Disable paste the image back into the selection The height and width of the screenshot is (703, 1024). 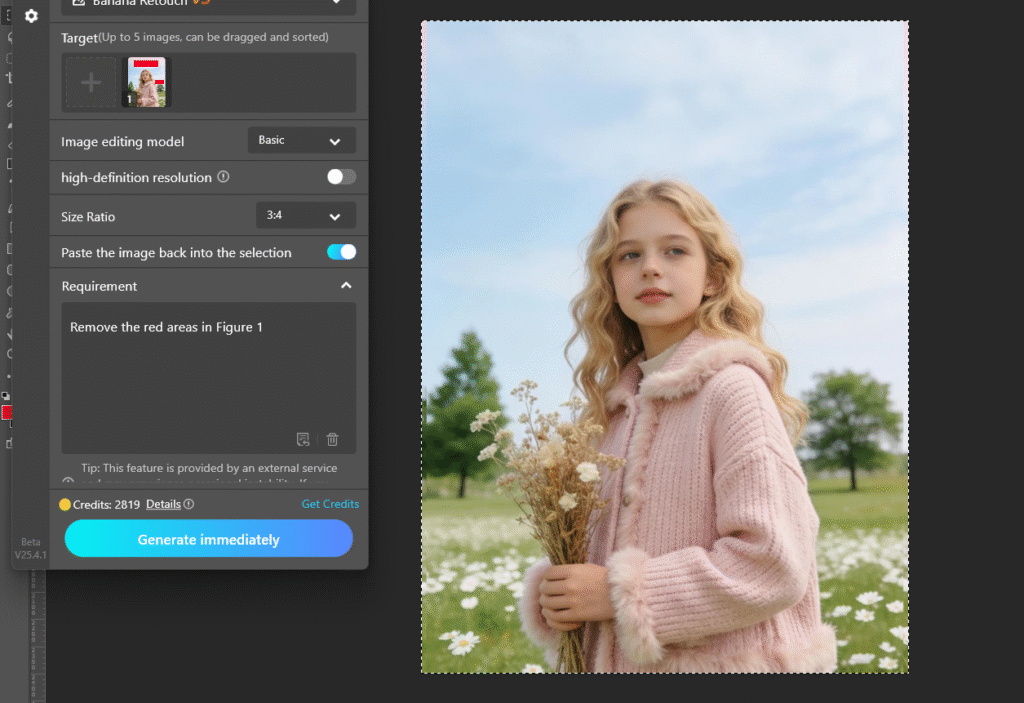point(340,252)
